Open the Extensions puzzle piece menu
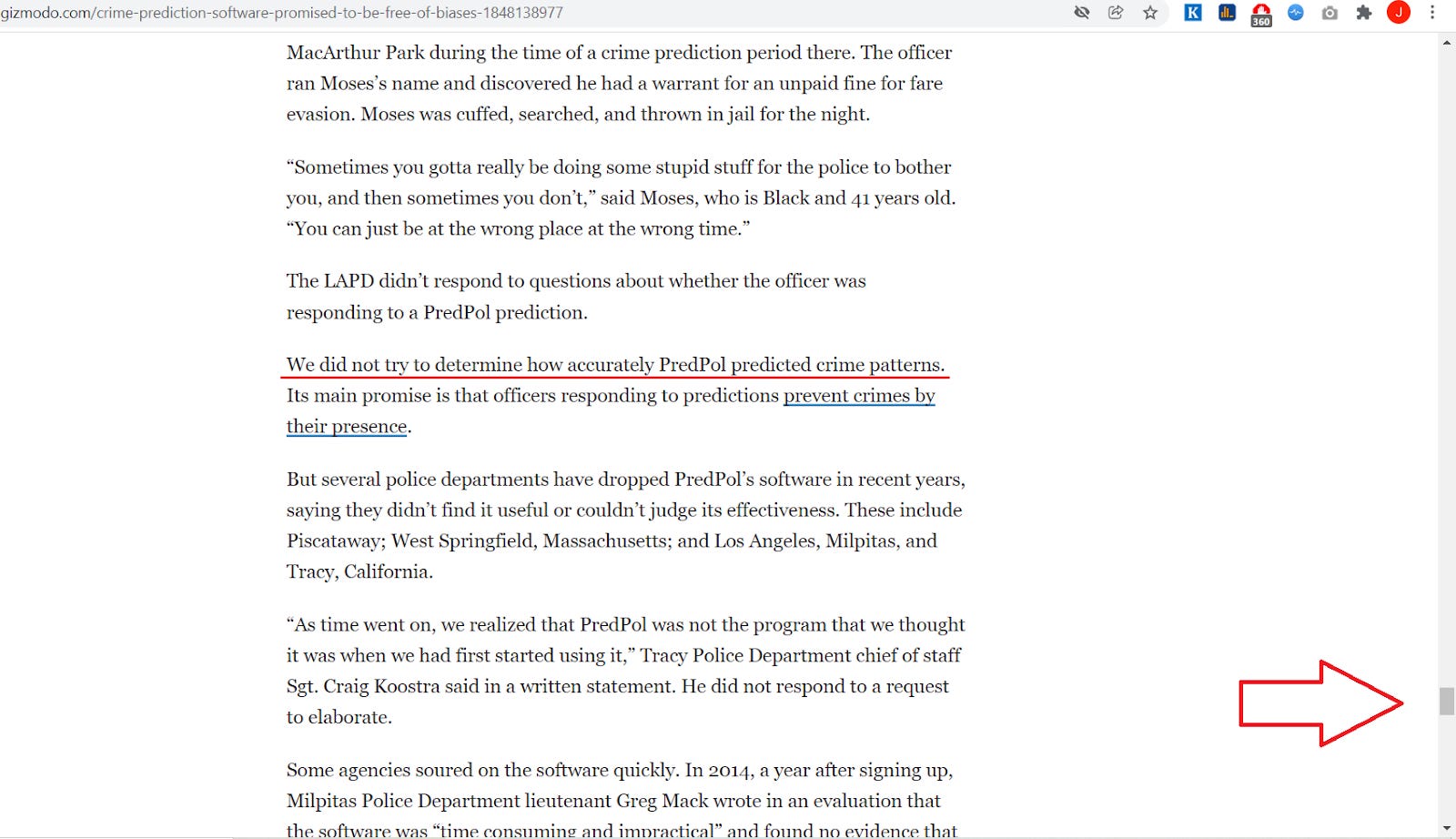The image size is (1456, 839). [x=1363, y=13]
